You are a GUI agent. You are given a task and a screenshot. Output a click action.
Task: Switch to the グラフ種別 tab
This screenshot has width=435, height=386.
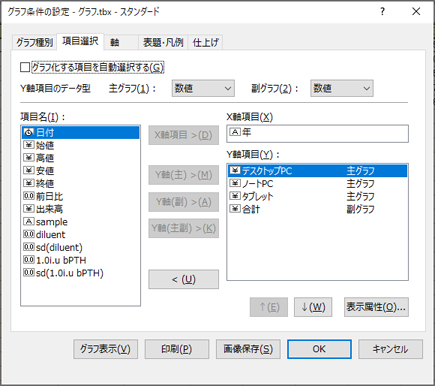[x=34, y=42]
